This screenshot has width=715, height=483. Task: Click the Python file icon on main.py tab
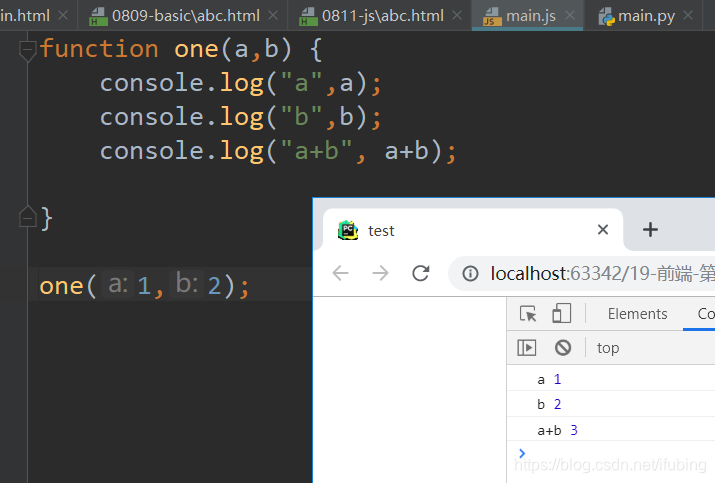click(606, 16)
